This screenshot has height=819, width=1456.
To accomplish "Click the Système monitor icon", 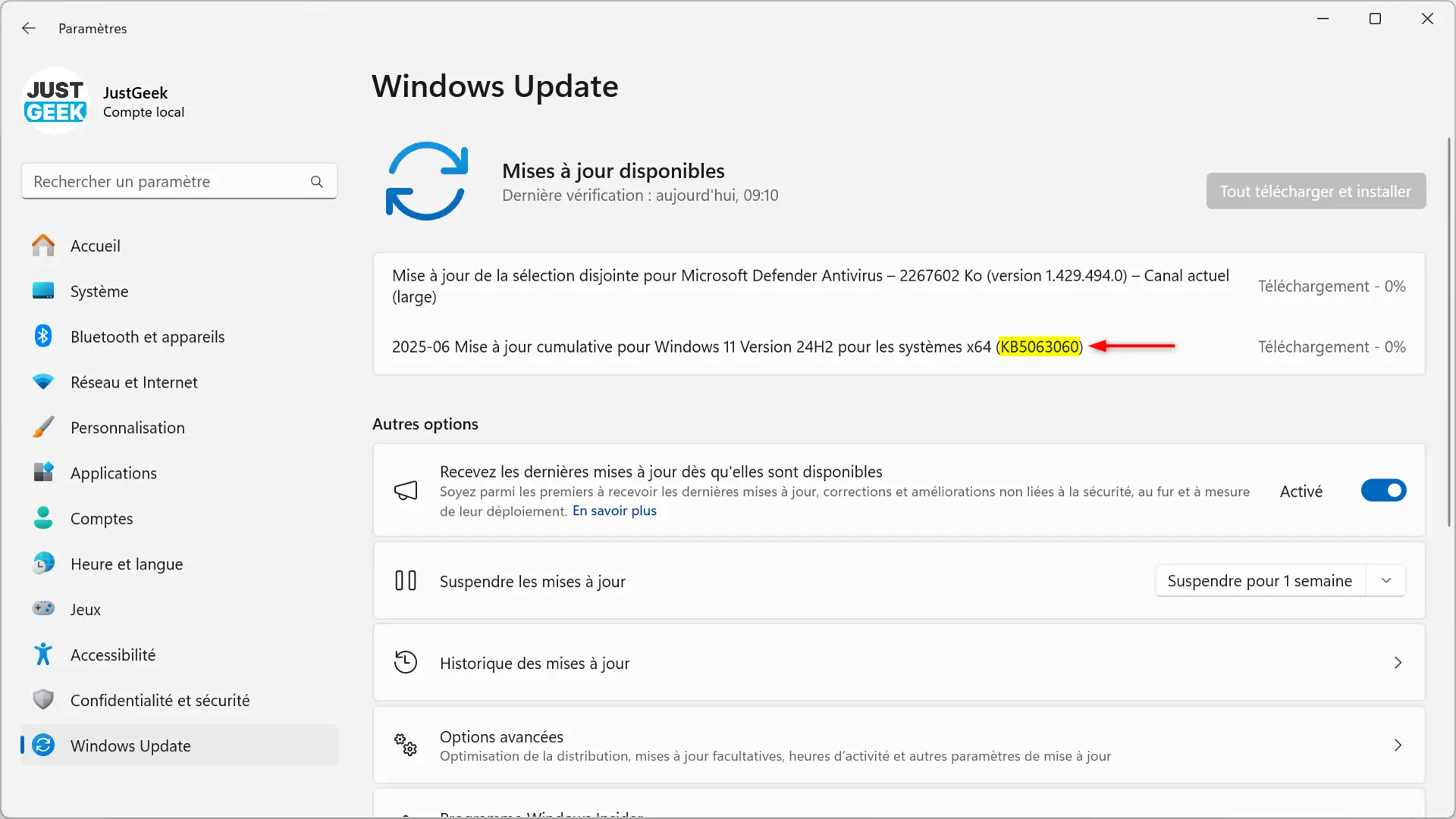I will [x=43, y=290].
